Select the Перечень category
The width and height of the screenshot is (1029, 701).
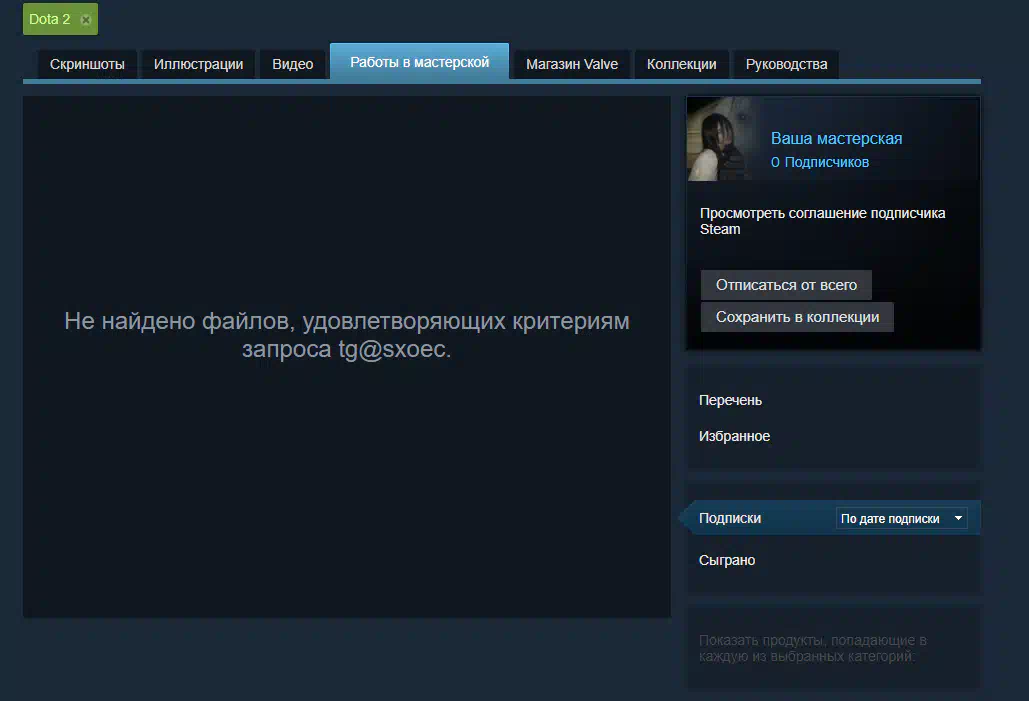730,400
